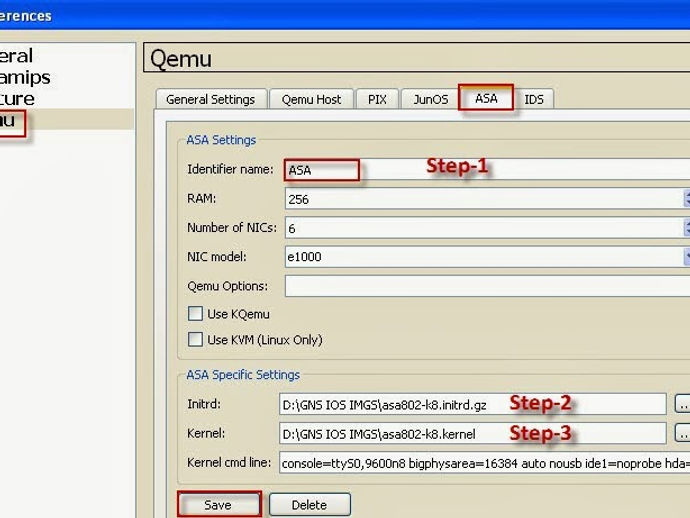690x518 pixels.
Task: Click the Kernel cmd line field
Action: 484,463
